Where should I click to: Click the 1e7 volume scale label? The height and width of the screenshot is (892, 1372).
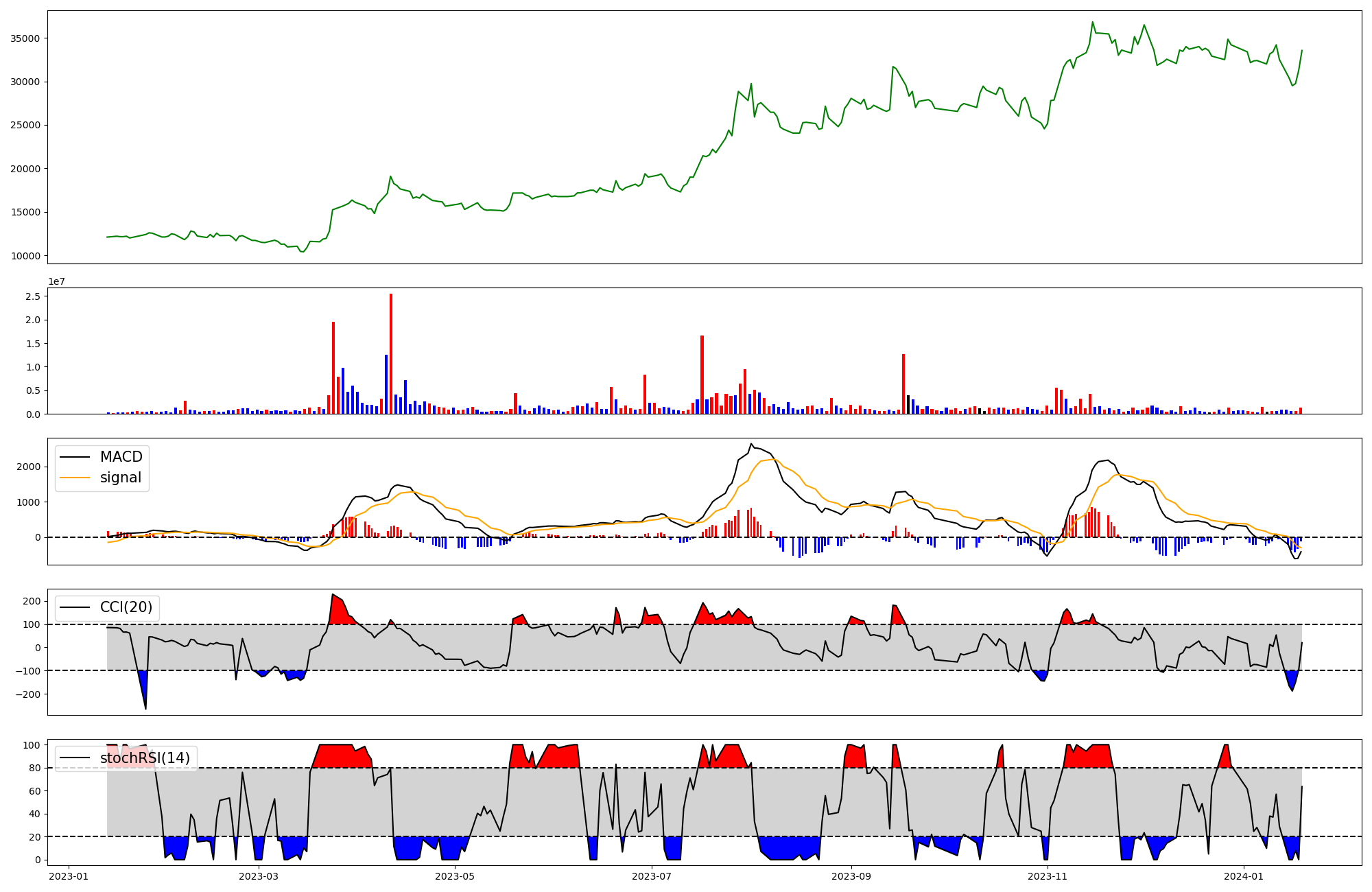pyautogui.click(x=56, y=281)
